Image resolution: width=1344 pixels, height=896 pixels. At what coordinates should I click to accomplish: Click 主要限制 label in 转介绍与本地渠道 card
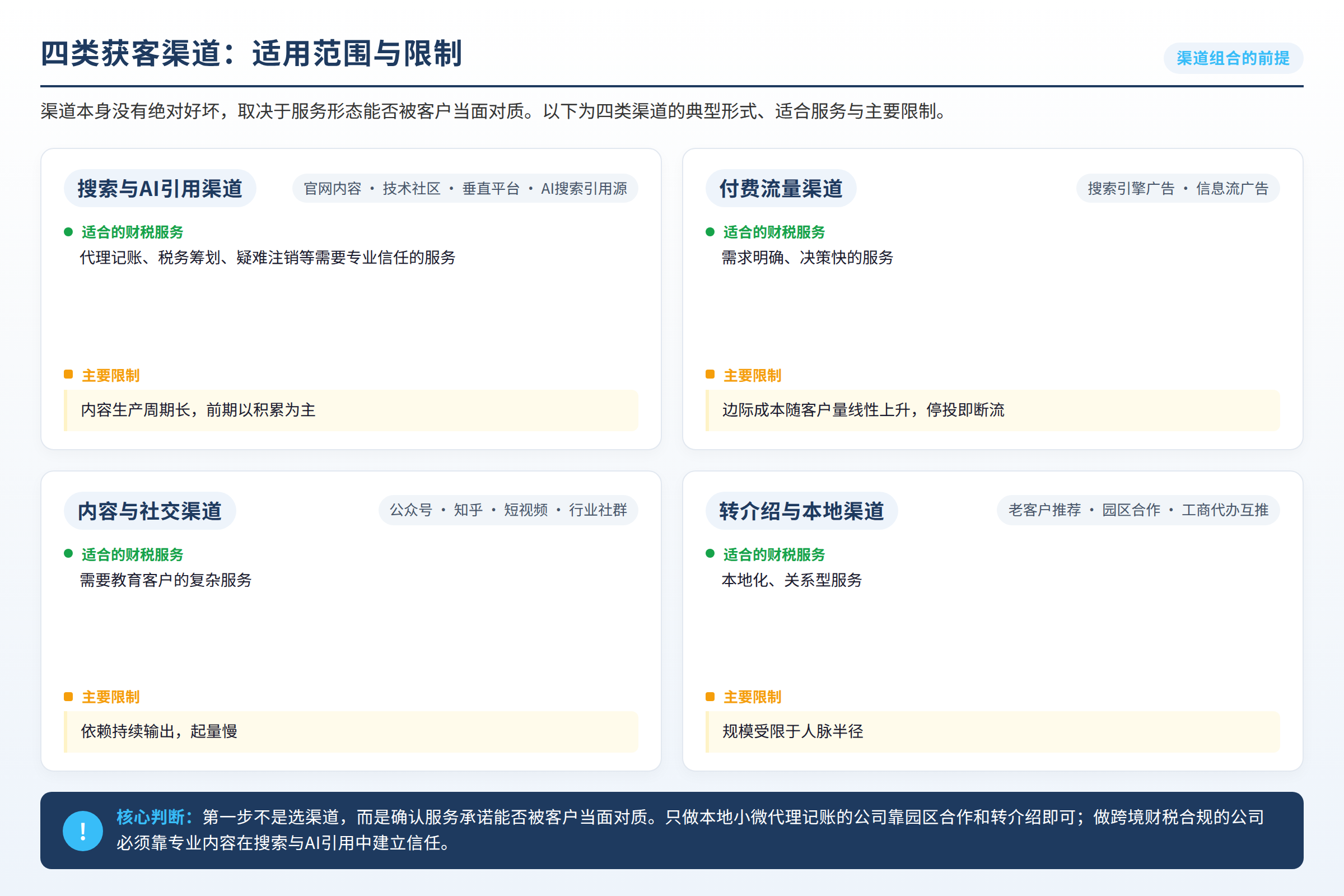[753, 697]
